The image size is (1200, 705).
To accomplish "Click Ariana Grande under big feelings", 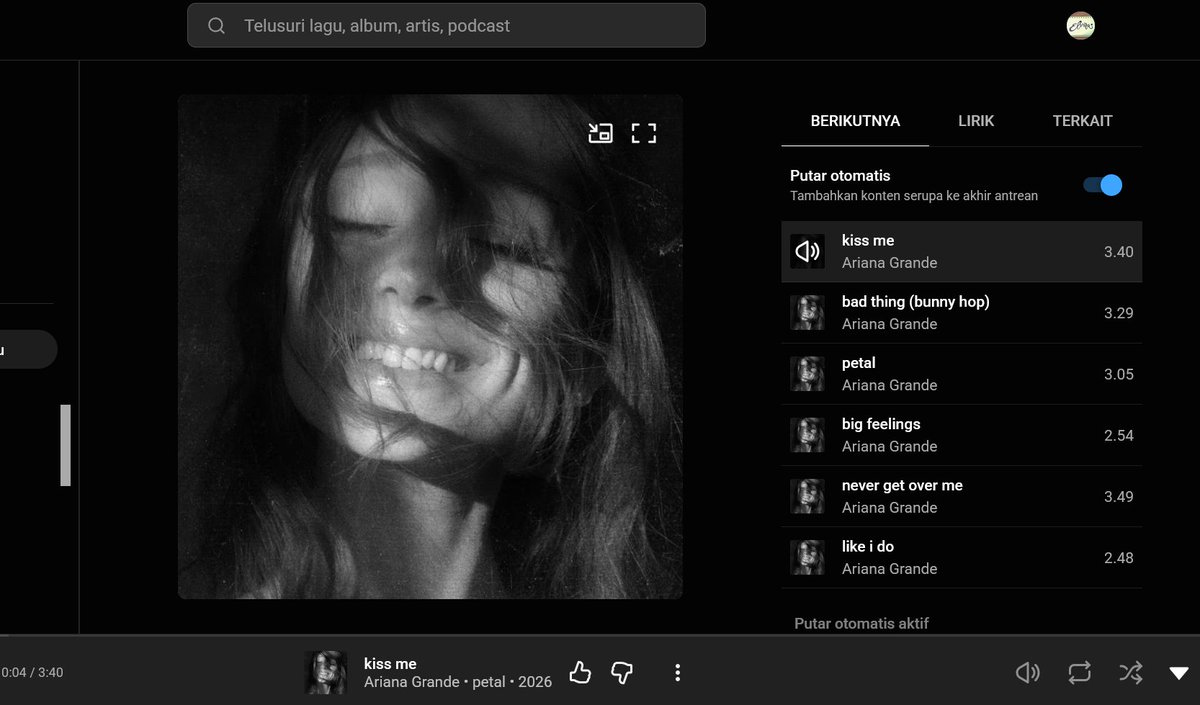I will tap(890, 446).
